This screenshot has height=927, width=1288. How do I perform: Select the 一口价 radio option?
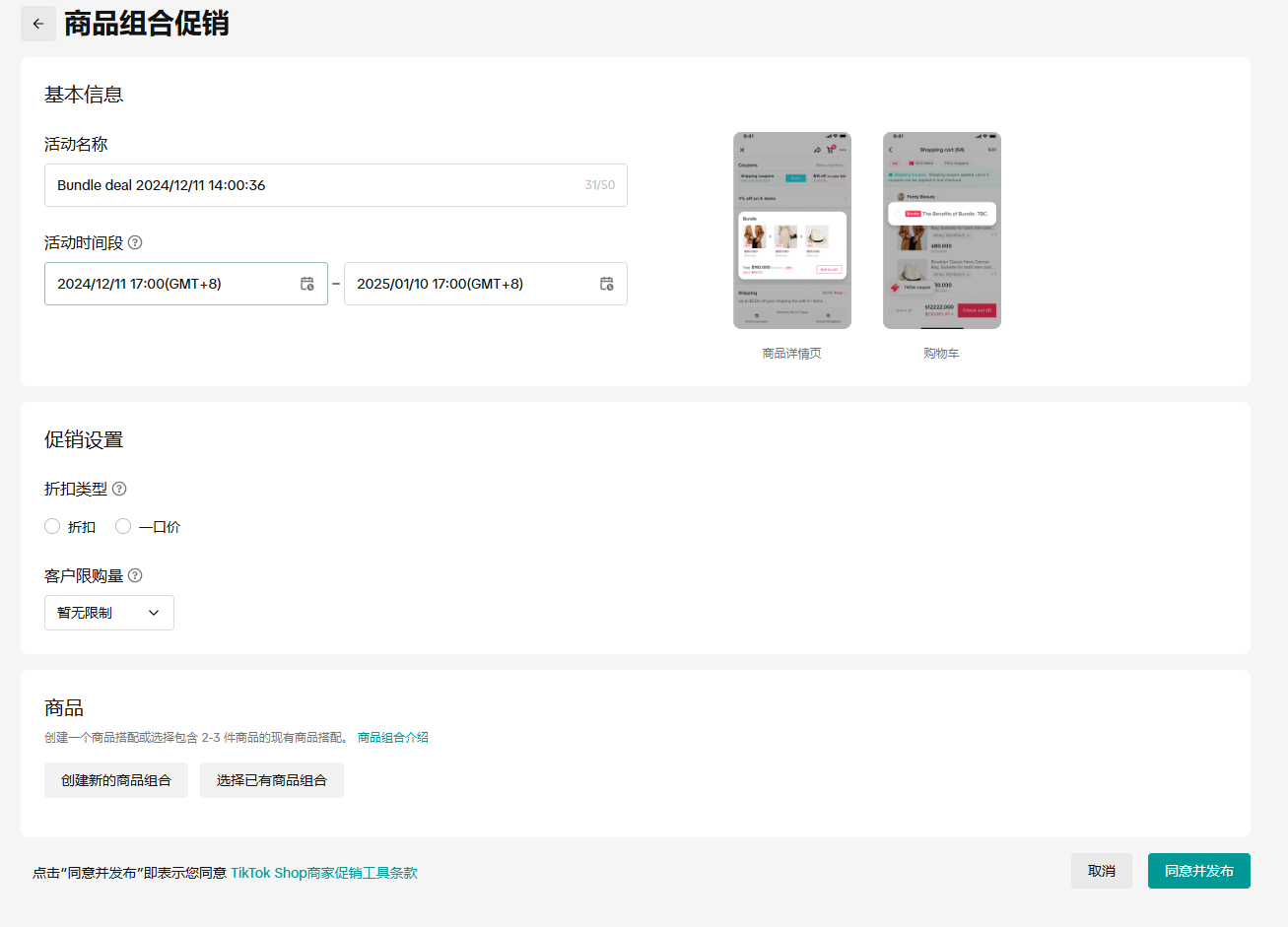click(123, 527)
